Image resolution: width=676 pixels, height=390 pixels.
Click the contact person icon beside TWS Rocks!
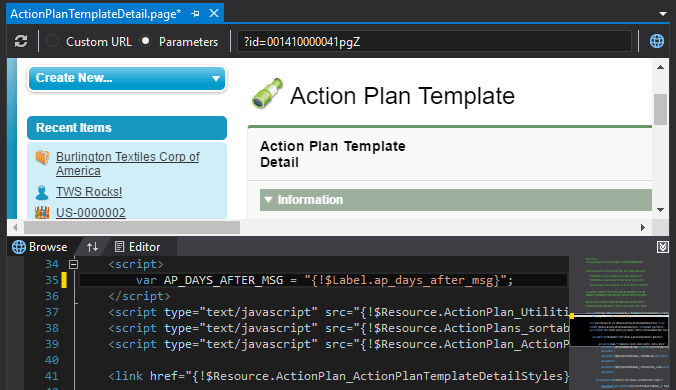tap(42, 192)
